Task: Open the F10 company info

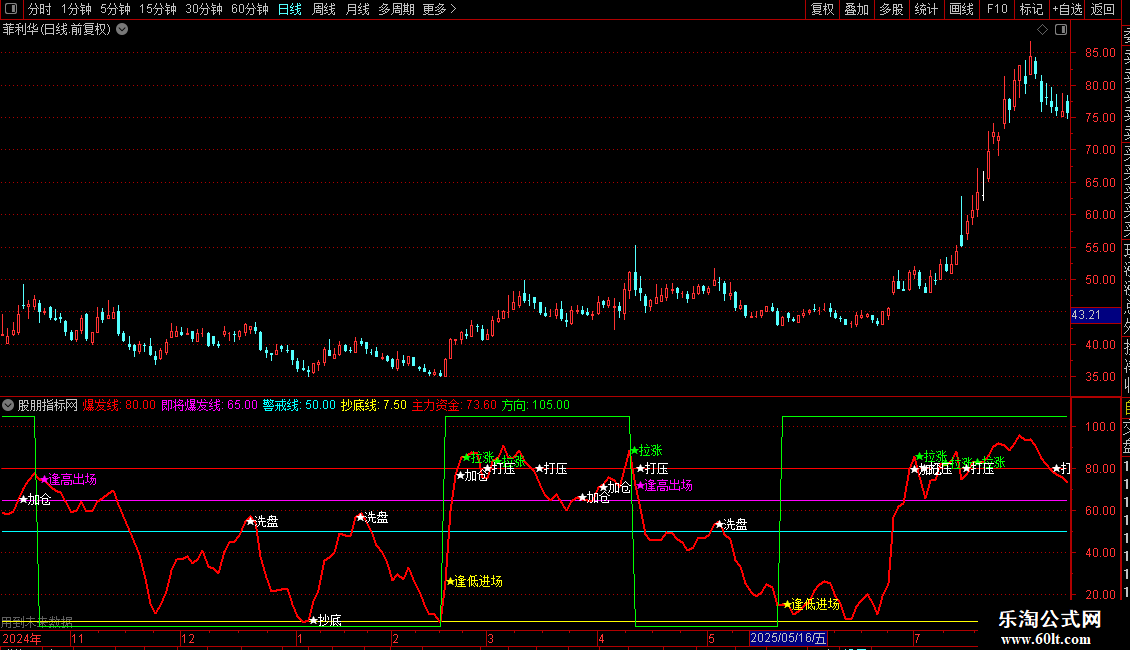Action: point(997,9)
